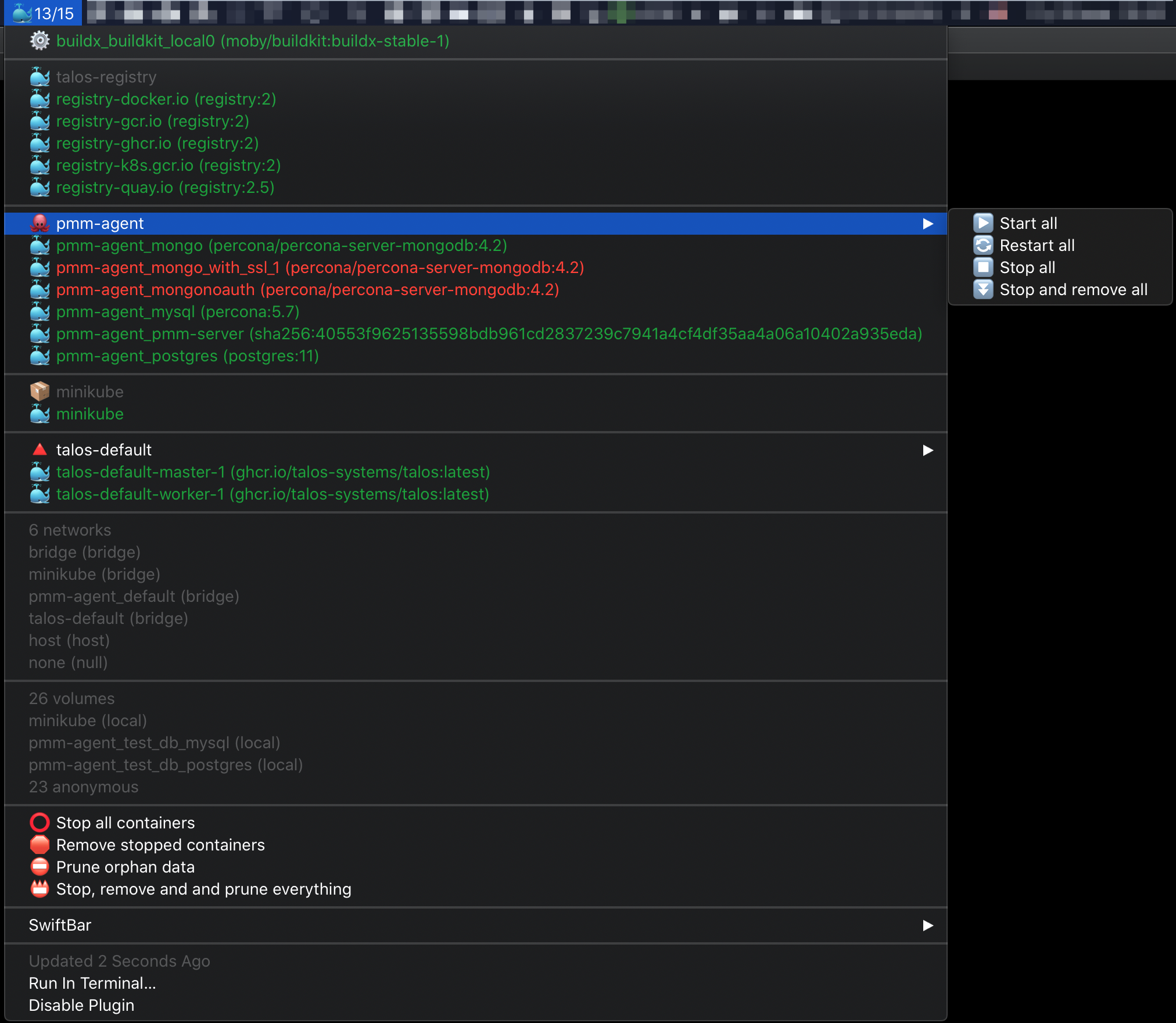Viewport: 1176px width, 1023px height.
Task: Click whale icon next to registry-docker.io
Action: click(40, 99)
